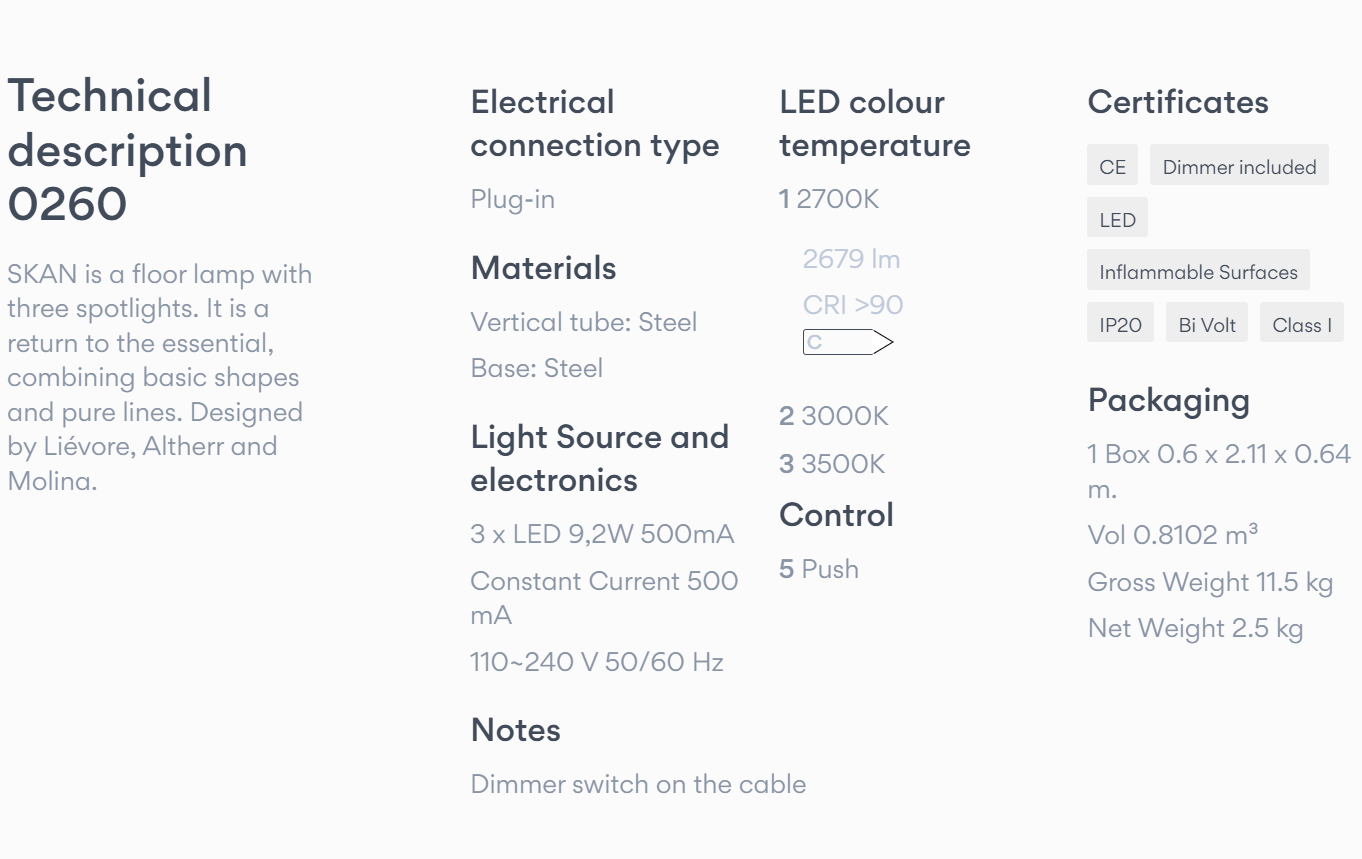Click the 2679 lm luminous flux value
Image resolution: width=1362 pixels, height=859 pixels.
coord(851,259)
